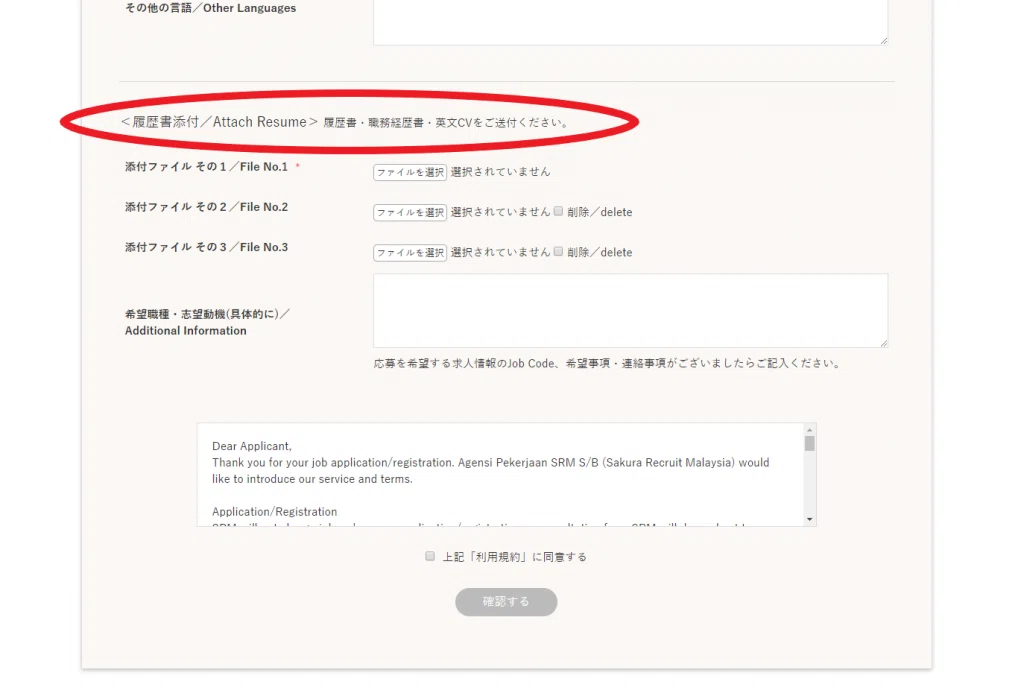Click terms box scrollbar up arrow

(x=810, y=430)
